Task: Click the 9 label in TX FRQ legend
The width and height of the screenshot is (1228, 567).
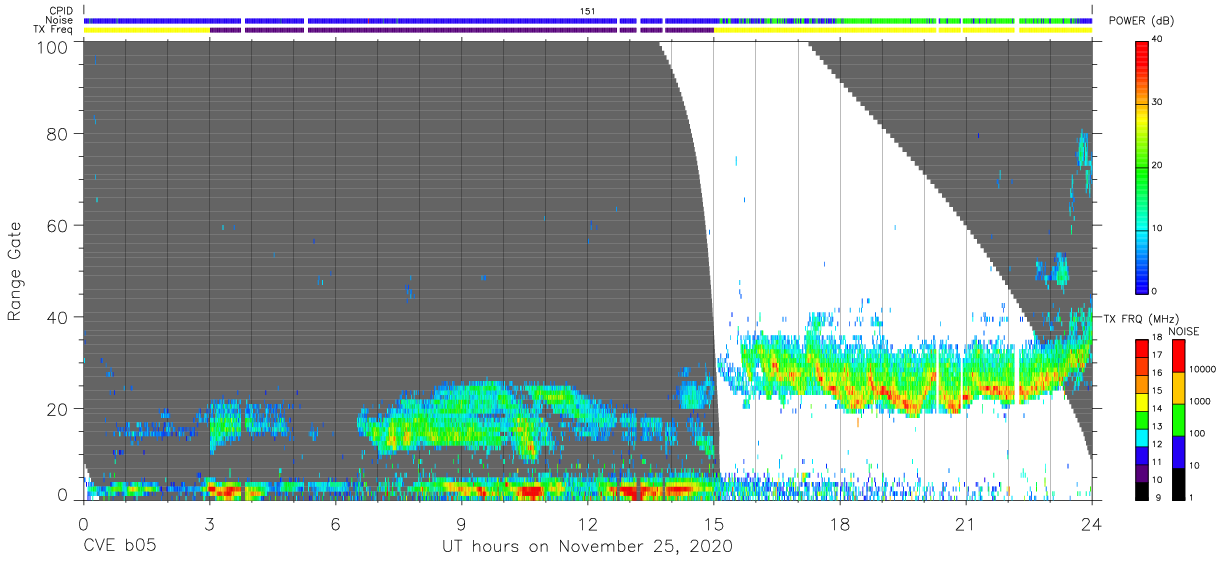Action: pyautogui.click(x=1158, y=497)
